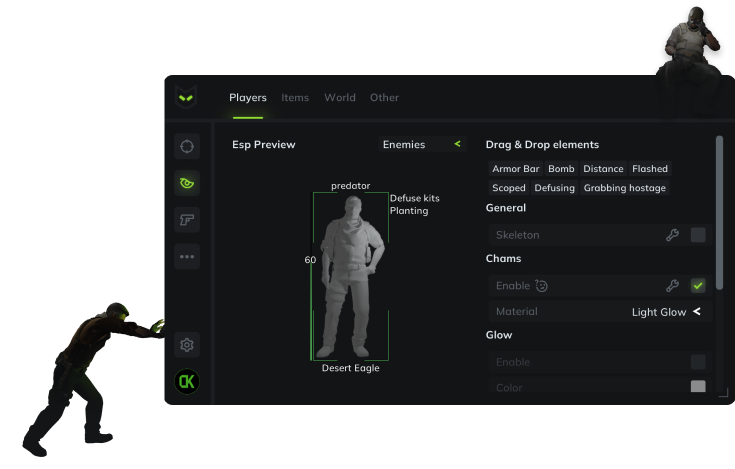Click the 'Skeleton' row label

click(518, 235)
